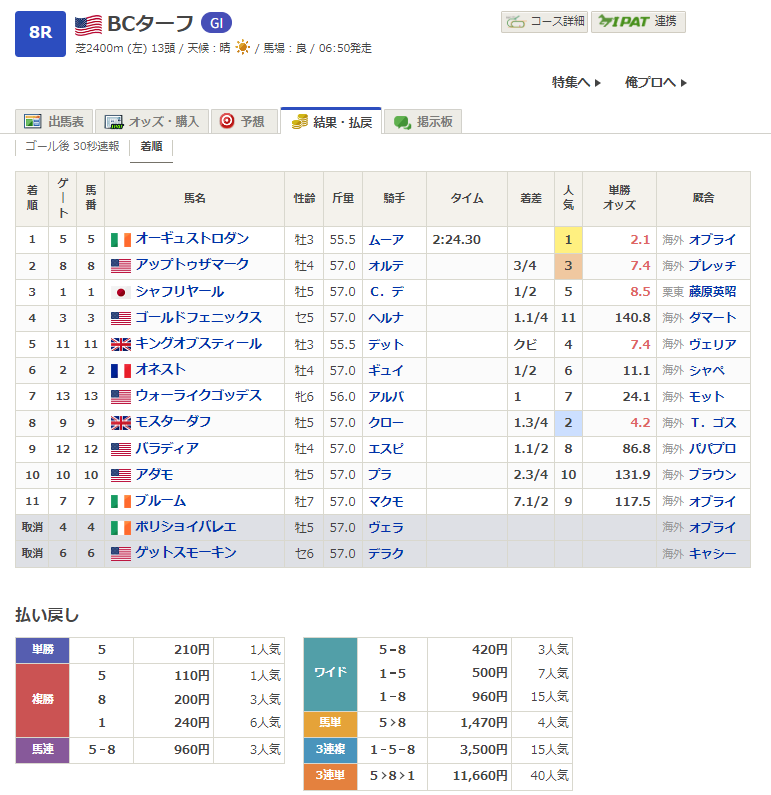Viewport: 771px width, 795px height.
Task: Expand the 俺プロへ arrow link
Action: point(656,82)
